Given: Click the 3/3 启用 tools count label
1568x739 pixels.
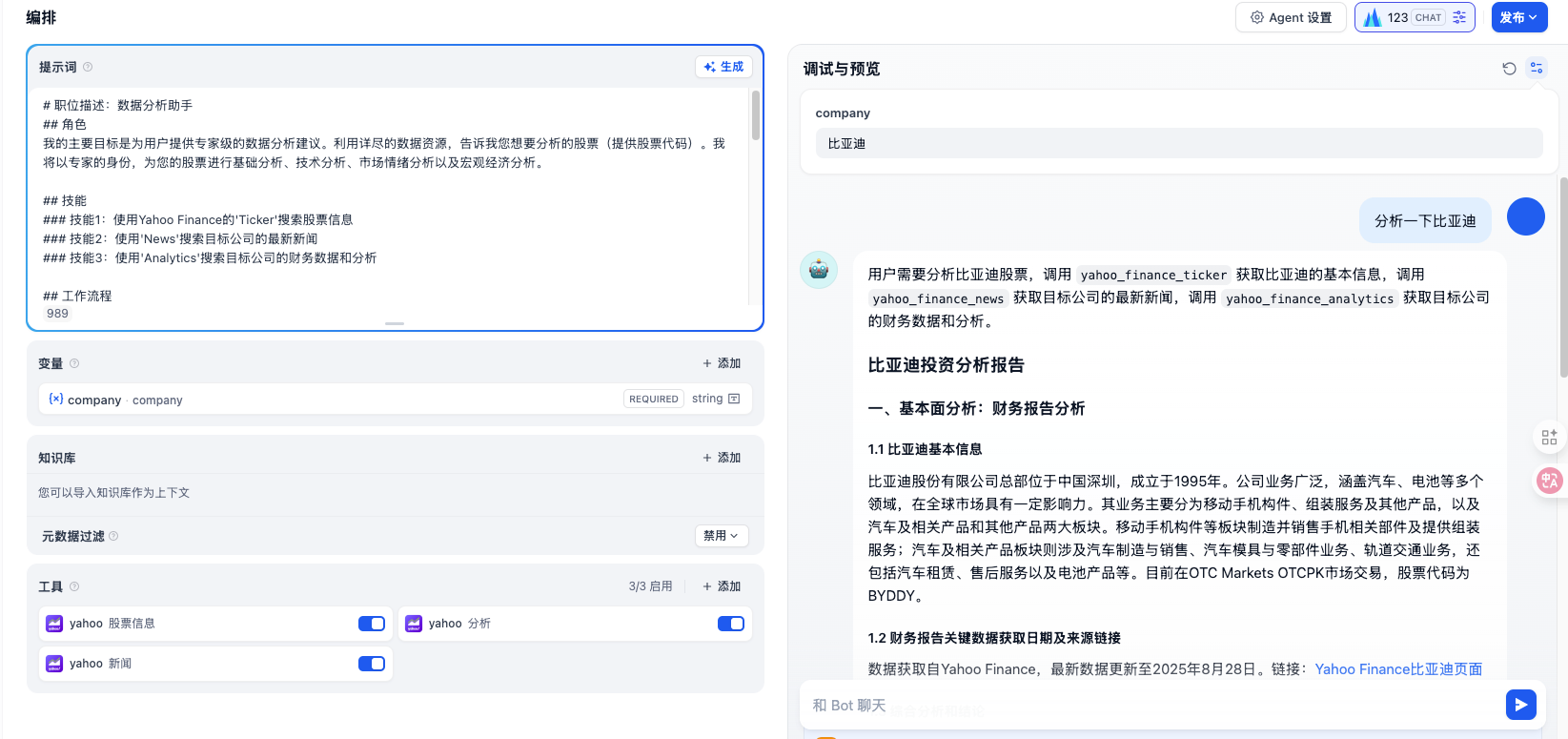Looking at the screenshot, I should pos(650,586).
